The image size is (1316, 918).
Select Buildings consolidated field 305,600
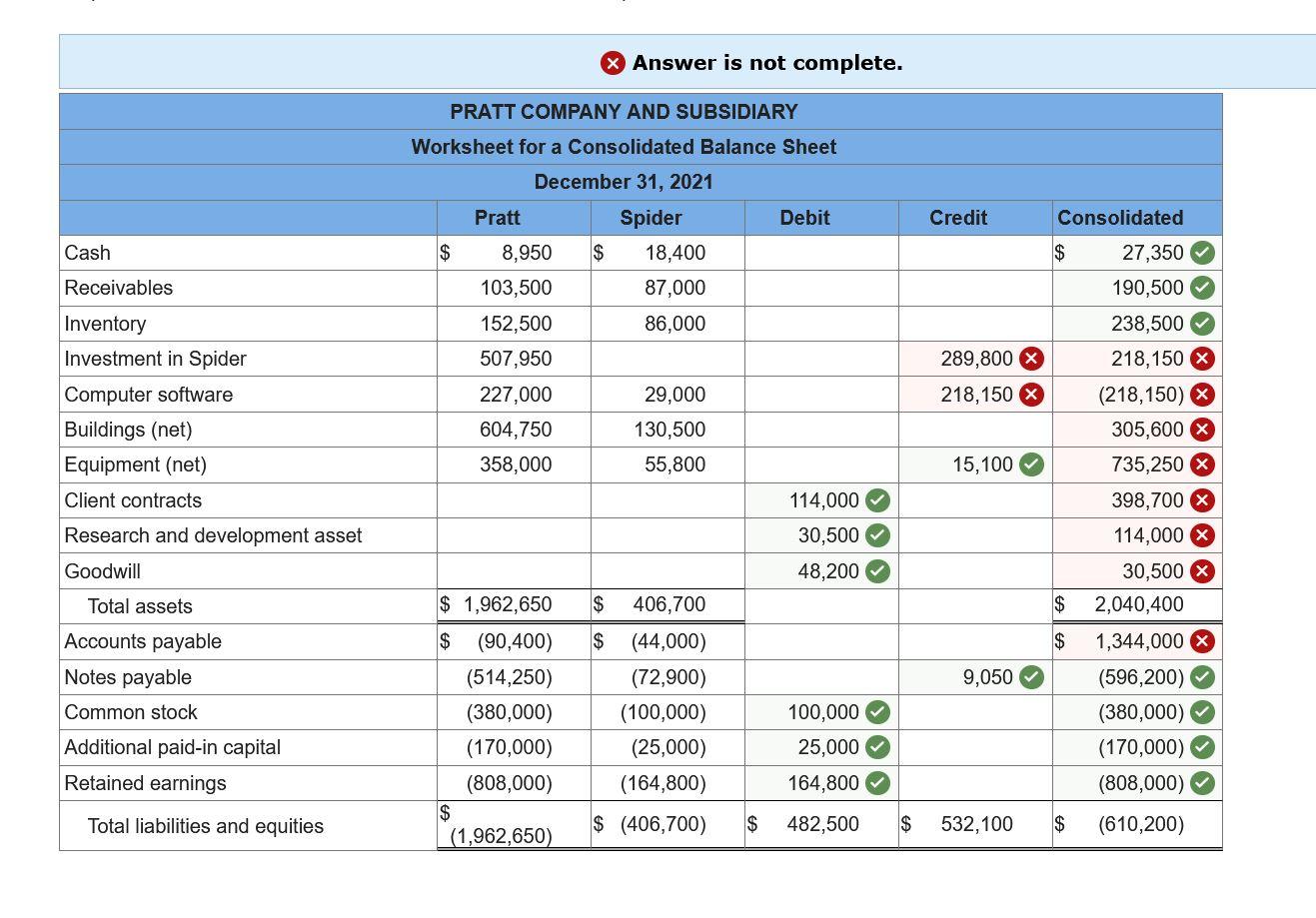[x=1137, y=430]
